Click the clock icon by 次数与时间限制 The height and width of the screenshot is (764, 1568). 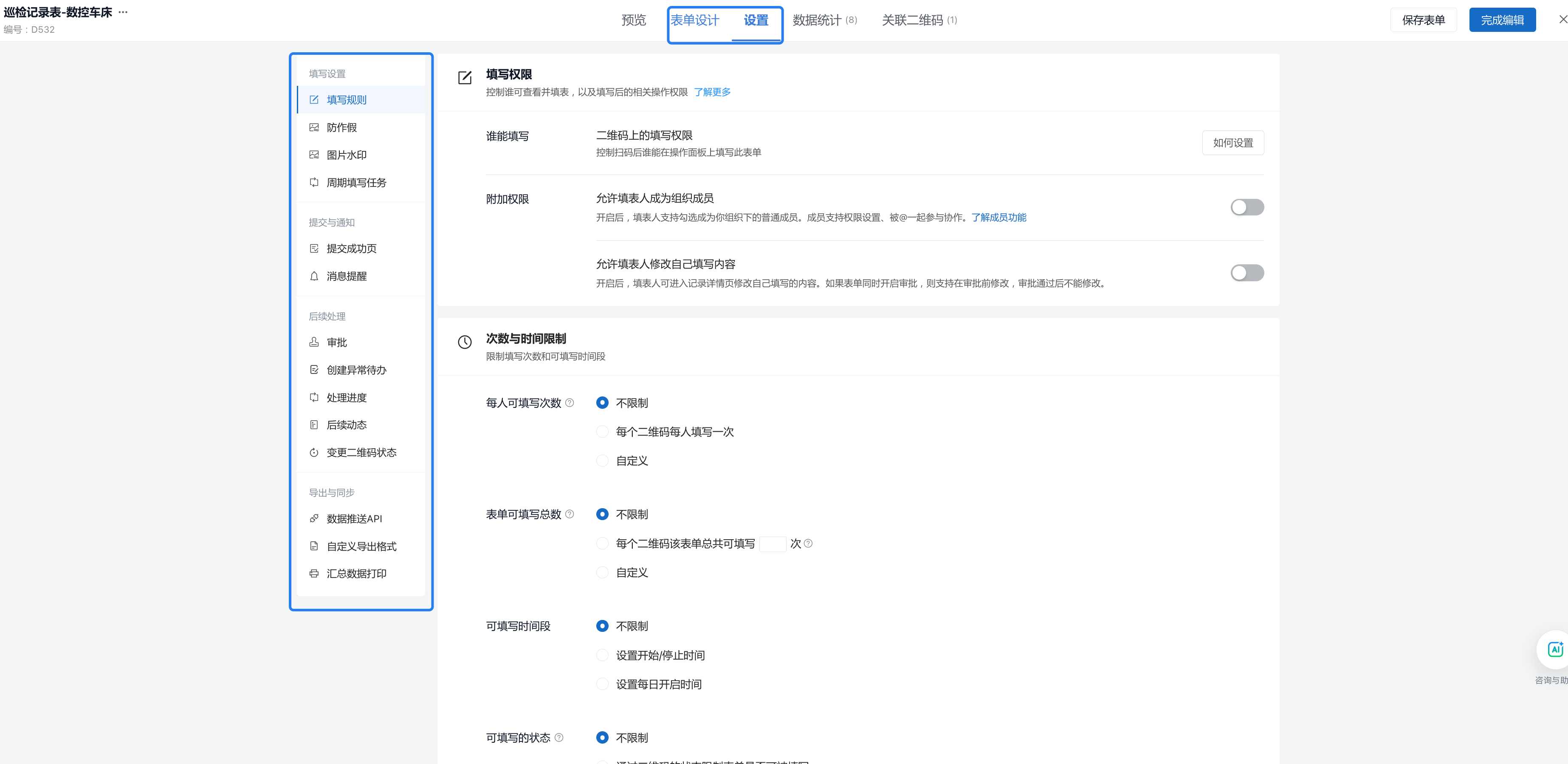(465, 342)
